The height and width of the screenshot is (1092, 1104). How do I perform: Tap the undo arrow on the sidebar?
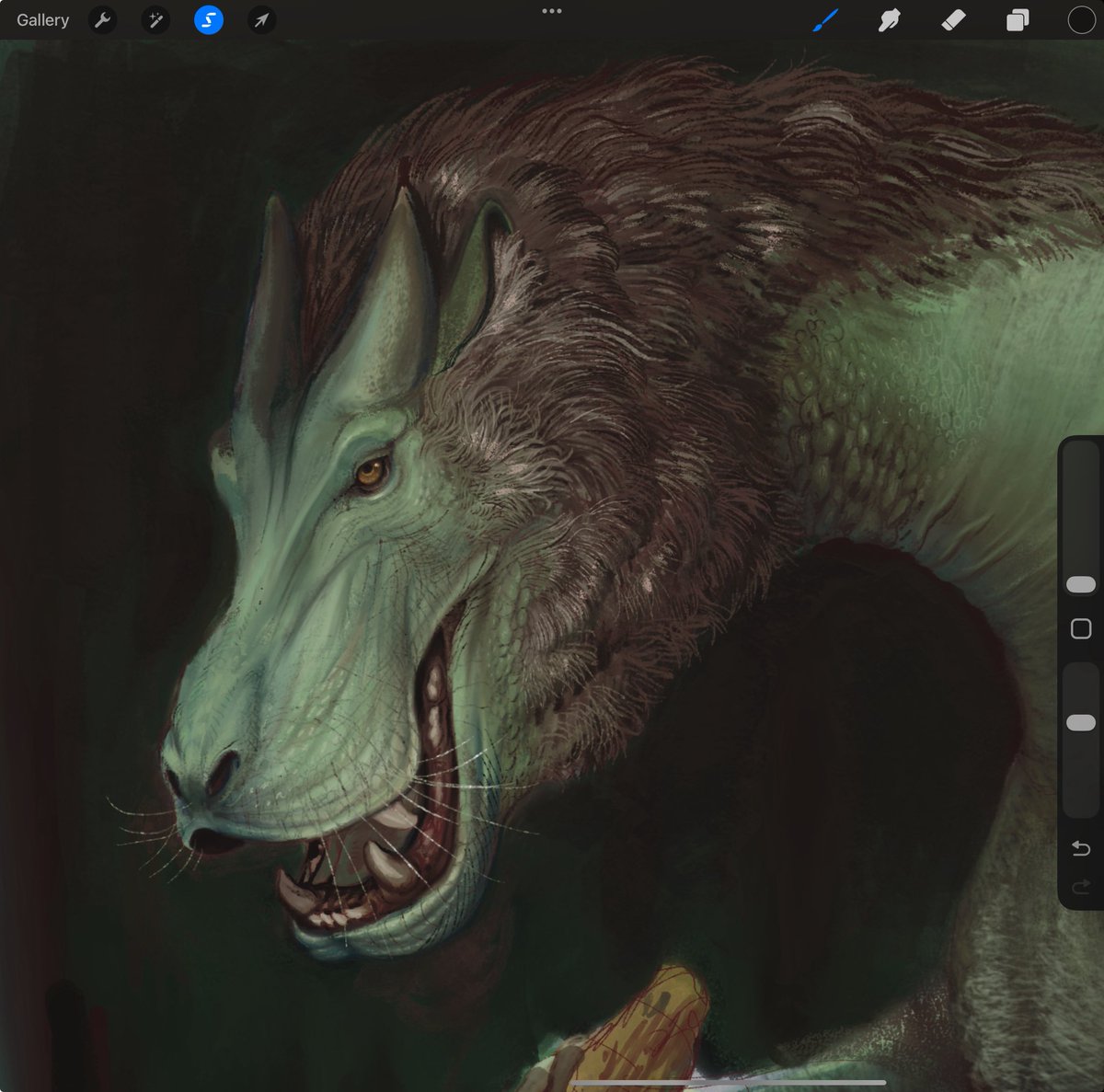pyautogui.click(x=1080, y=847)
